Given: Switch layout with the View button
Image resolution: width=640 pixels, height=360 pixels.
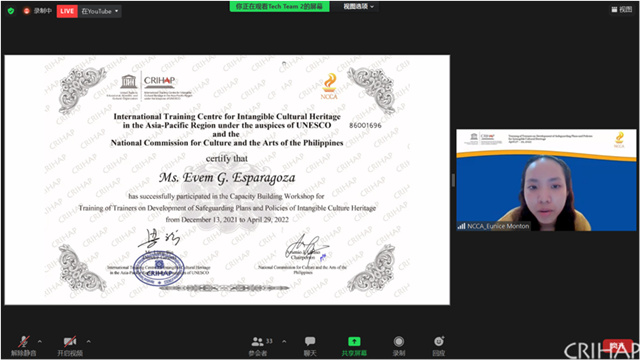Looking at the screenshot, I should 622,9.
